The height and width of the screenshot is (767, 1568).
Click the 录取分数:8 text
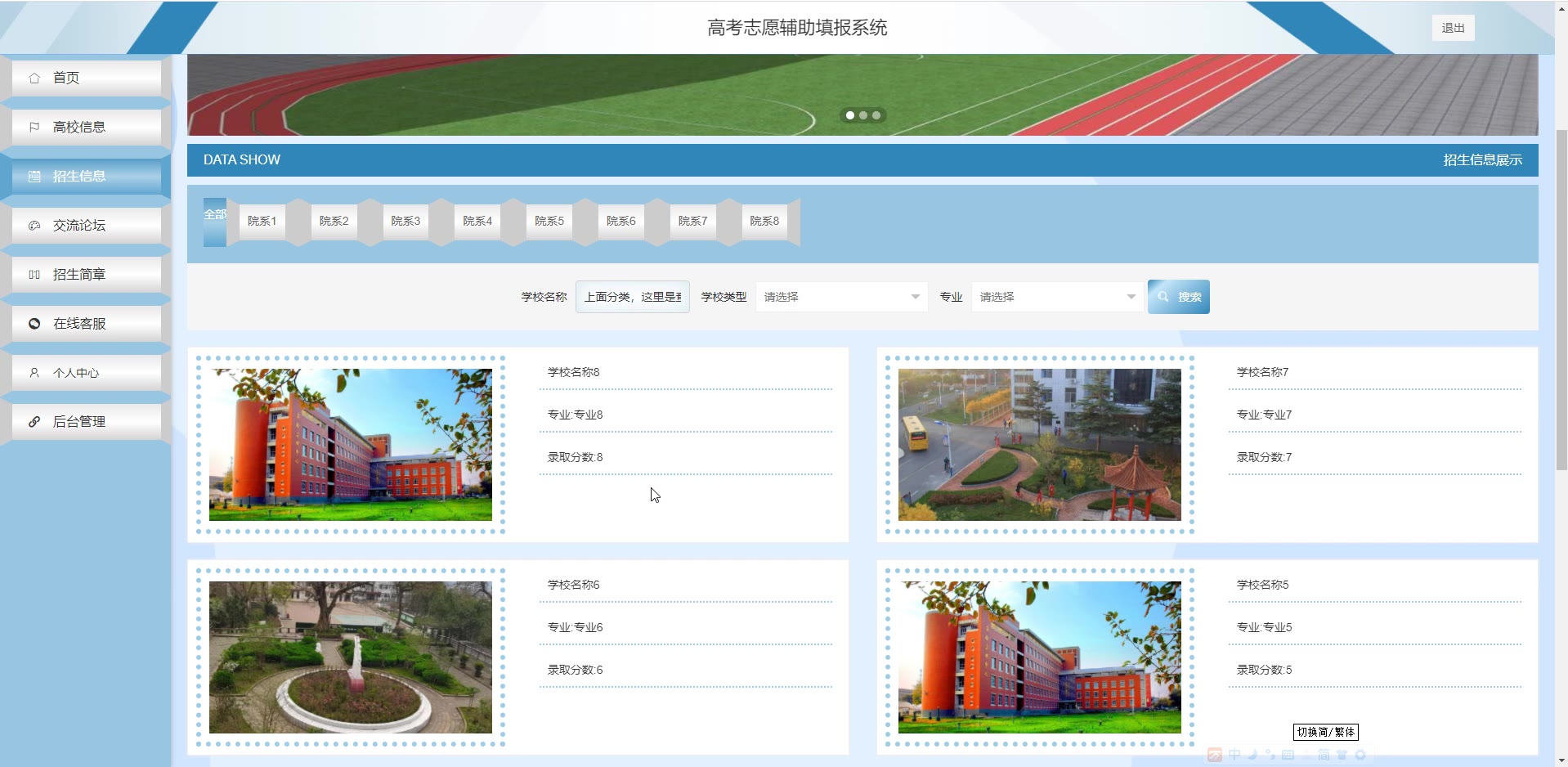[x=575, y=457]
